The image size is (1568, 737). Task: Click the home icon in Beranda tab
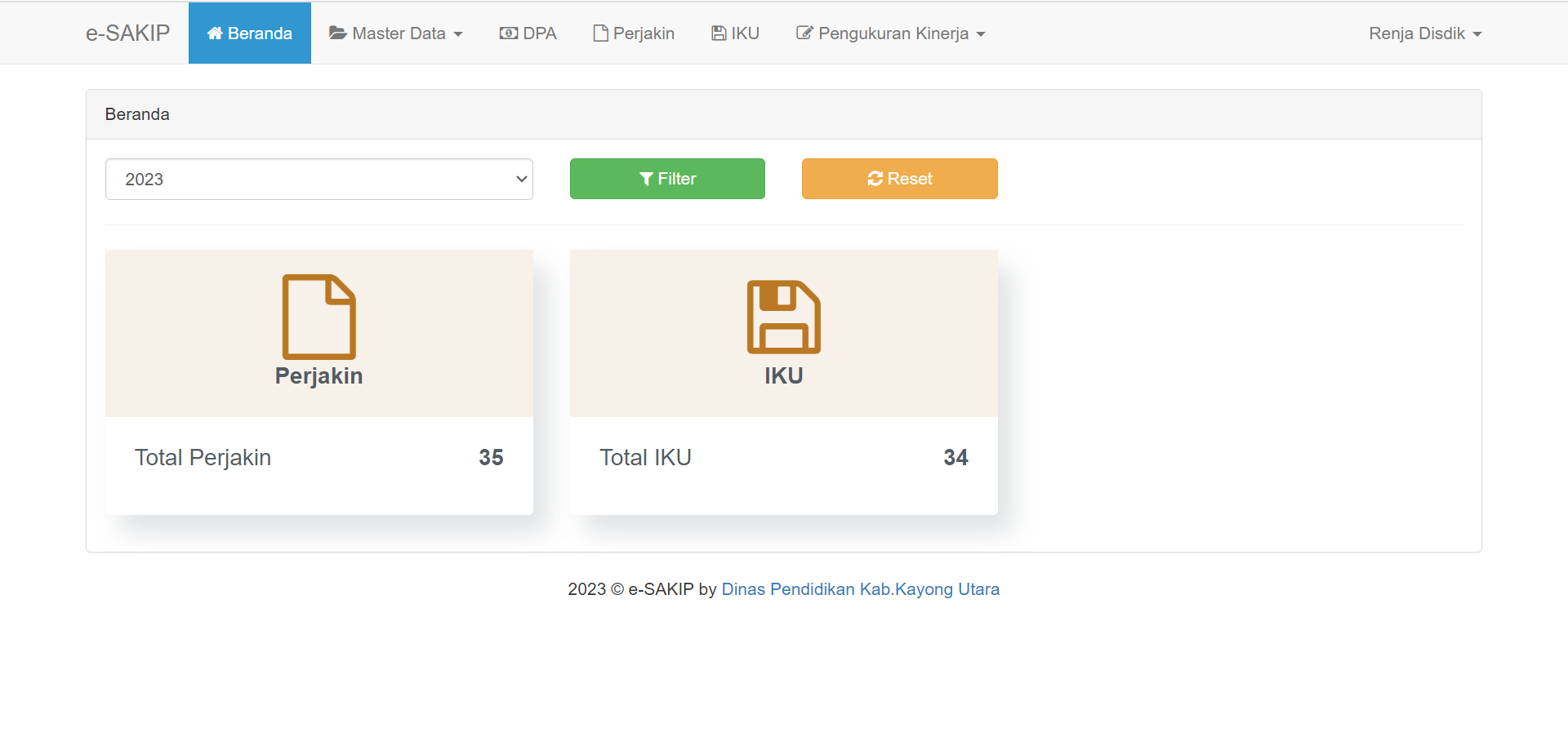[215, 33]
